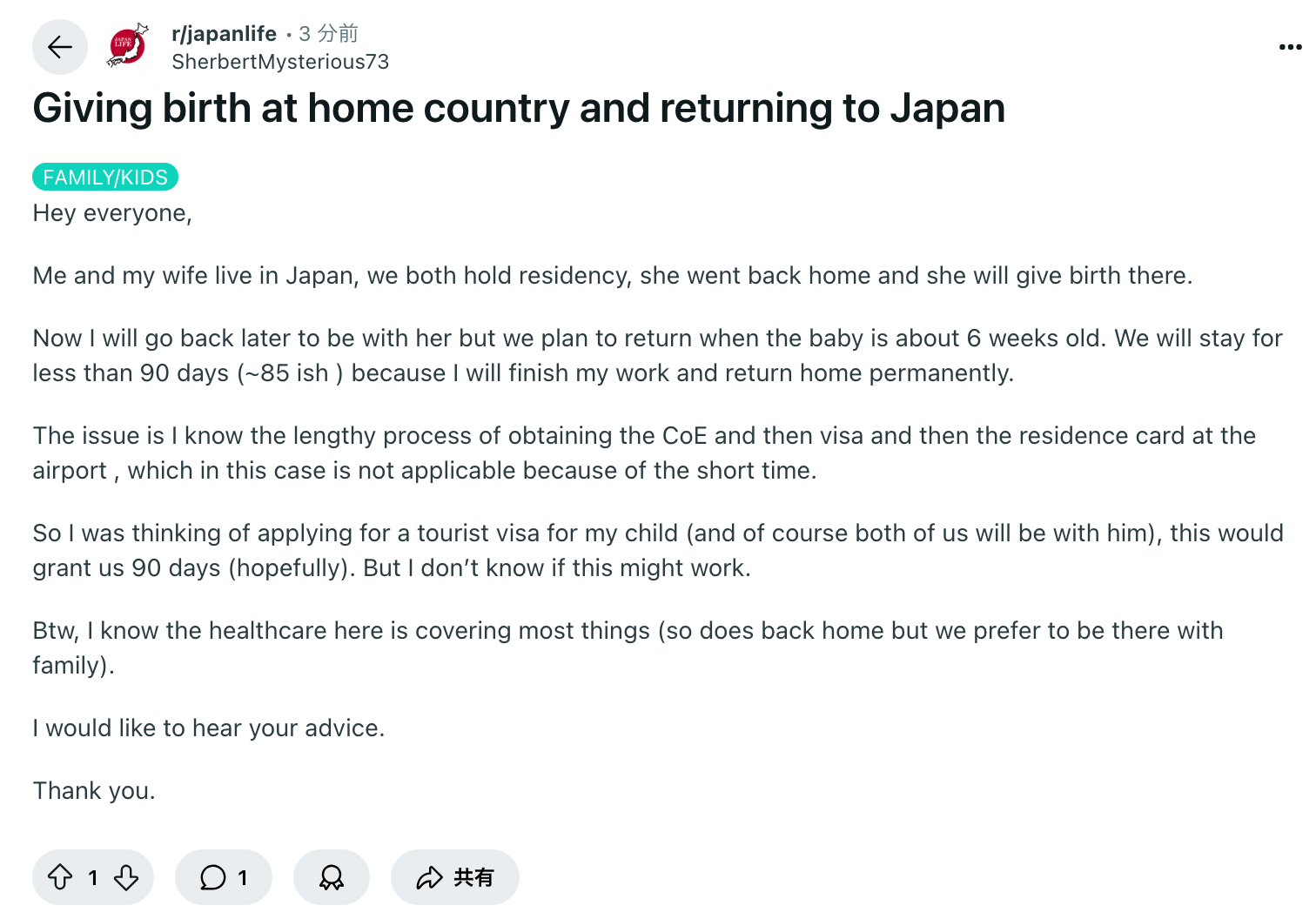Click the "I would like to hear your advice" line
Screen dimensions: 1316x919
[x=209, y=728]
